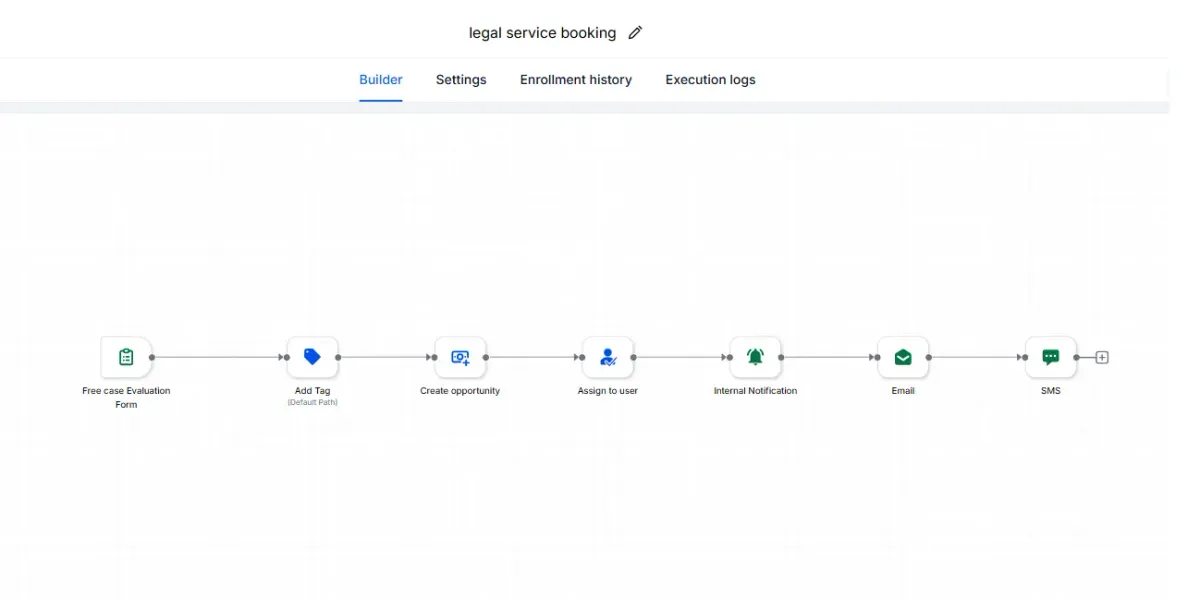This screenshot has height=600, width=1200.
Task: Select the Email envelope node
Action: tap(903, 357)
